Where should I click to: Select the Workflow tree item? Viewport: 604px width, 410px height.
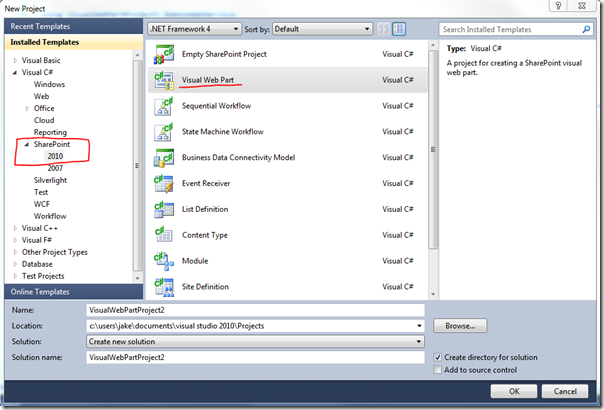pyautogui.click(x=50, y=216)
